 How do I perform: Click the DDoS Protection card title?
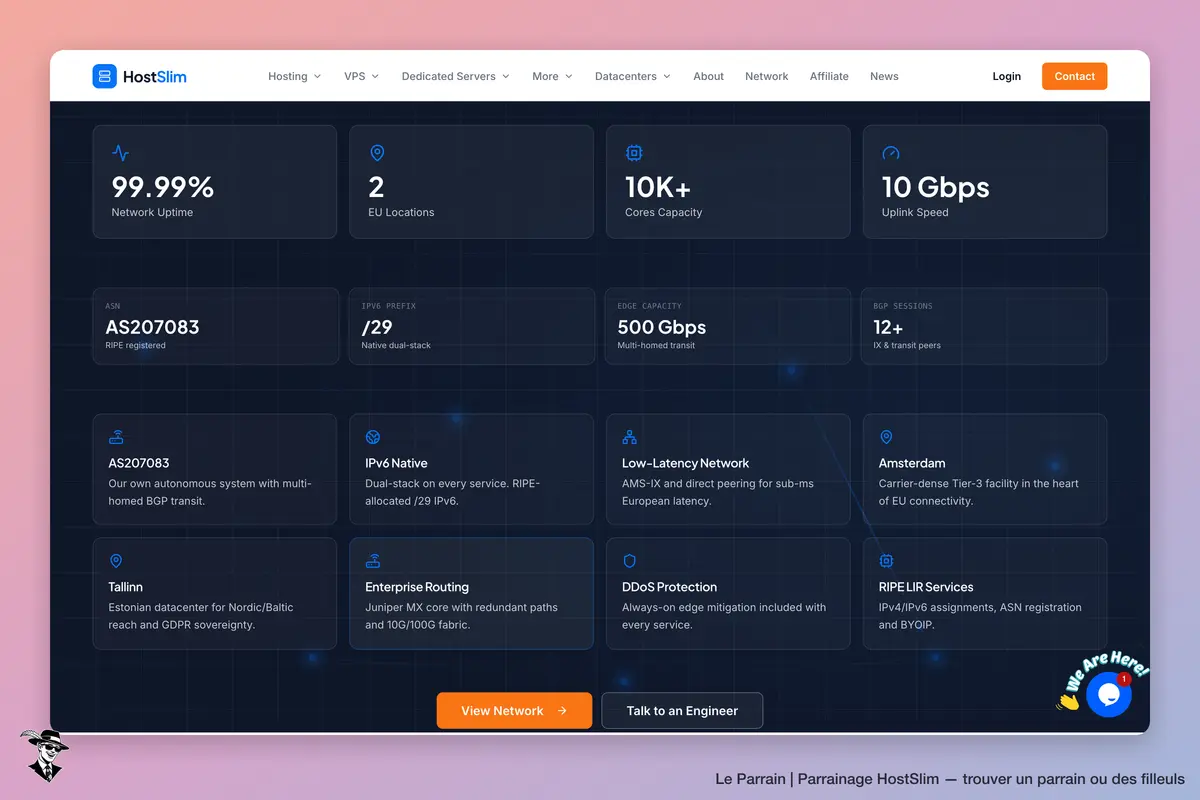click(x=669, y=587)
